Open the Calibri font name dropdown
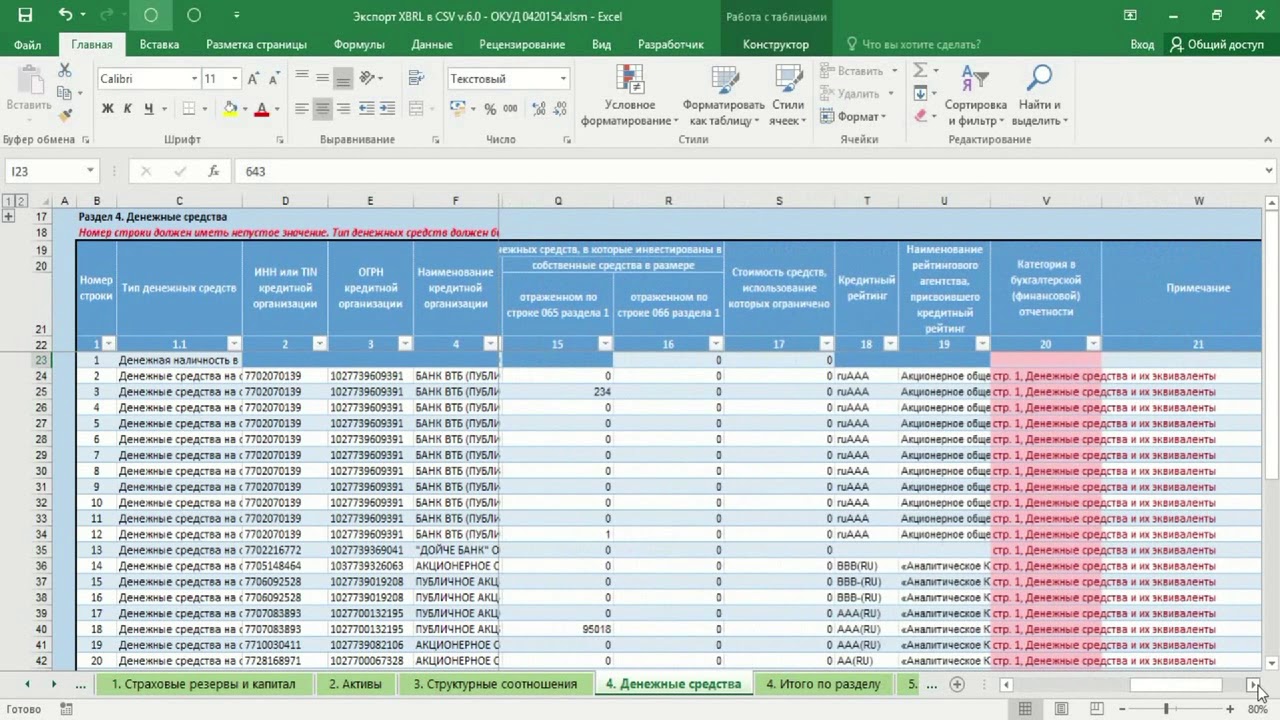1280x720 pixels. 194,79
